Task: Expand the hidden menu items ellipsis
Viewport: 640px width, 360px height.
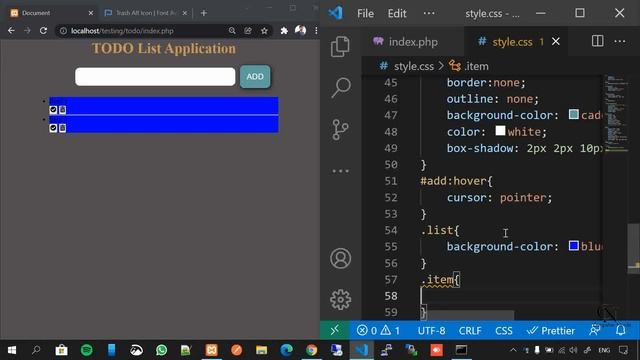Action: point(429,13)
